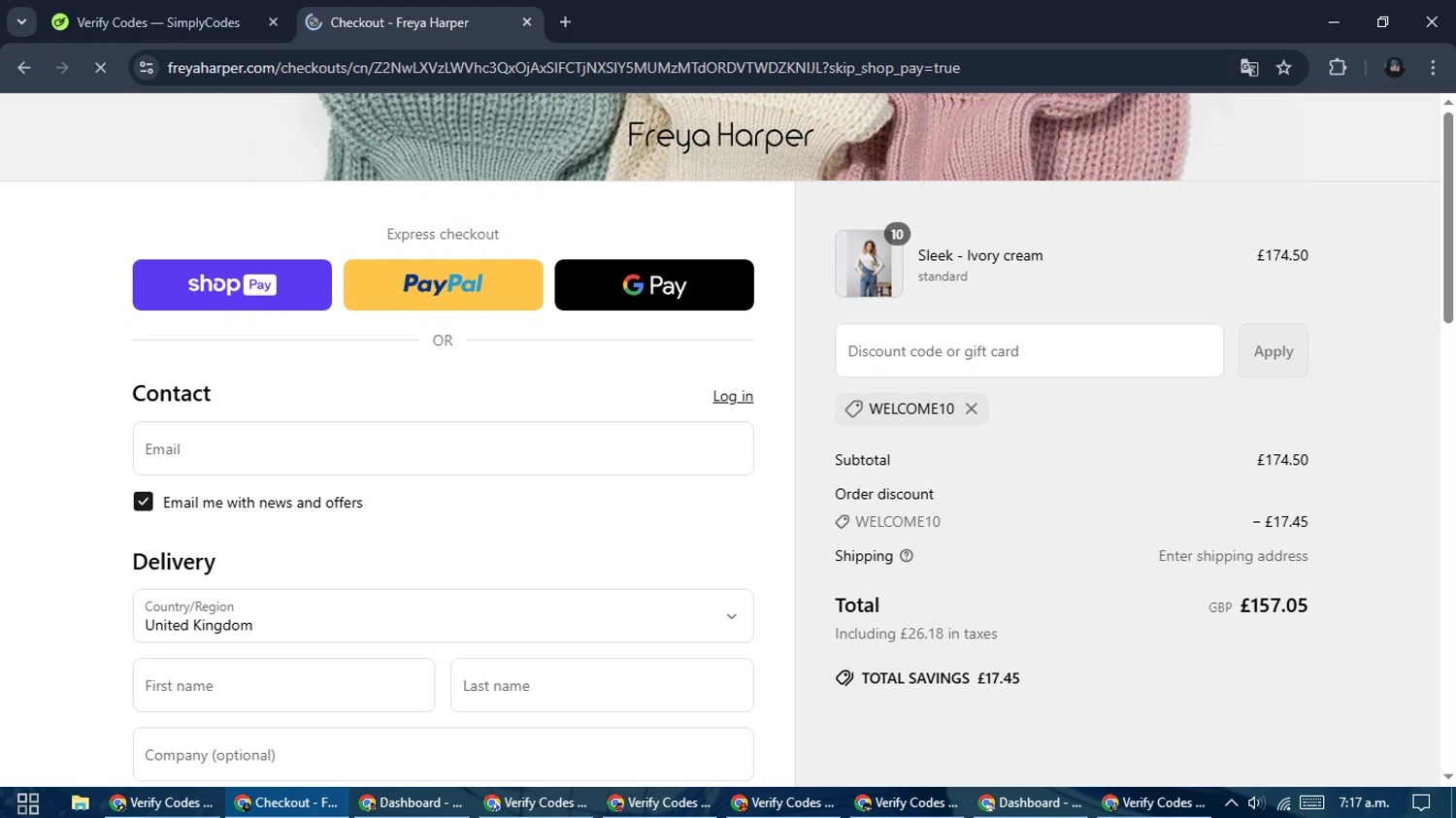Click the Including £26.18 in taxes text
Screen dimensions: 1456x818
coord(916,634)
